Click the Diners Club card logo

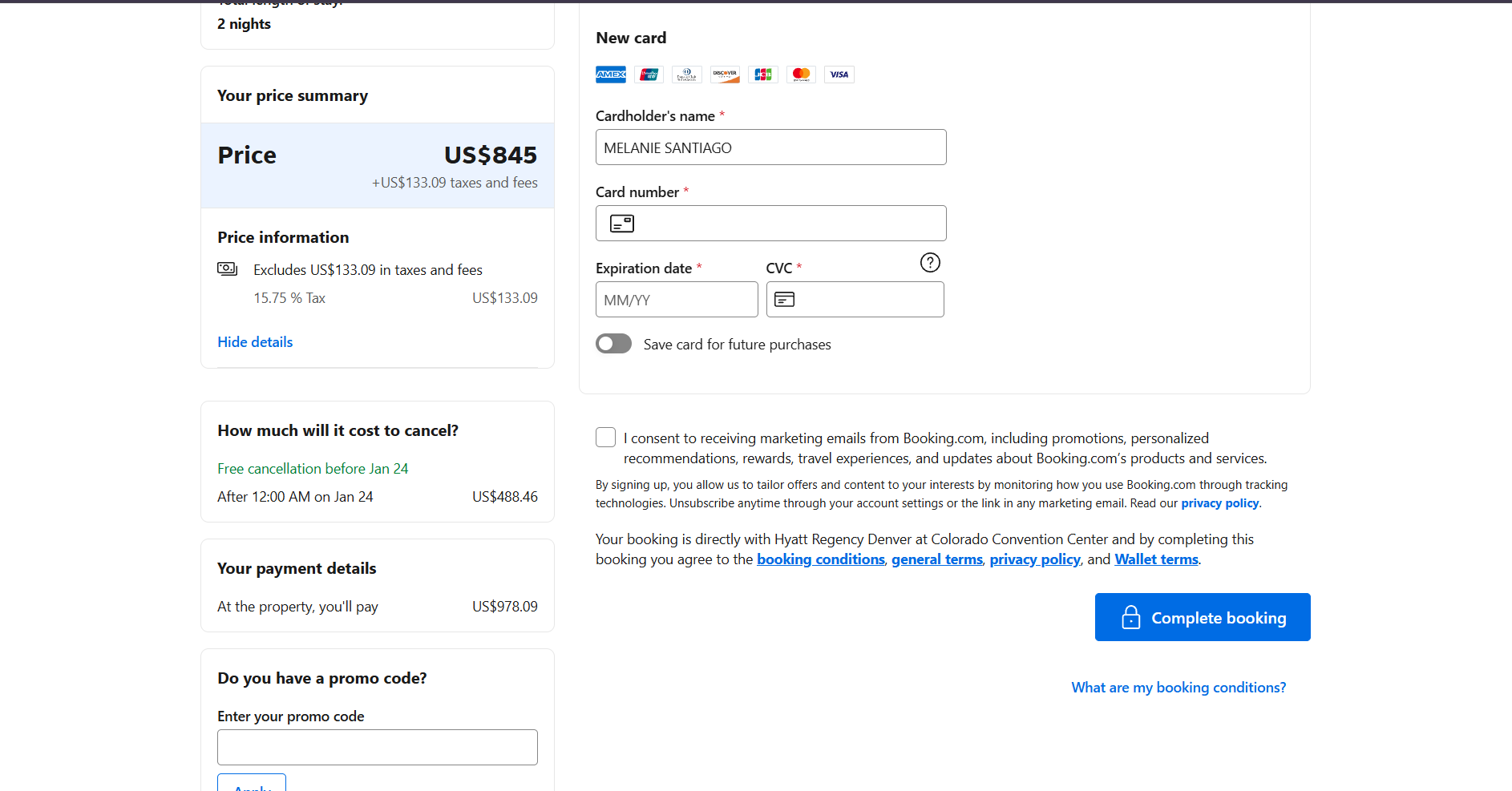tap(686, 75)
